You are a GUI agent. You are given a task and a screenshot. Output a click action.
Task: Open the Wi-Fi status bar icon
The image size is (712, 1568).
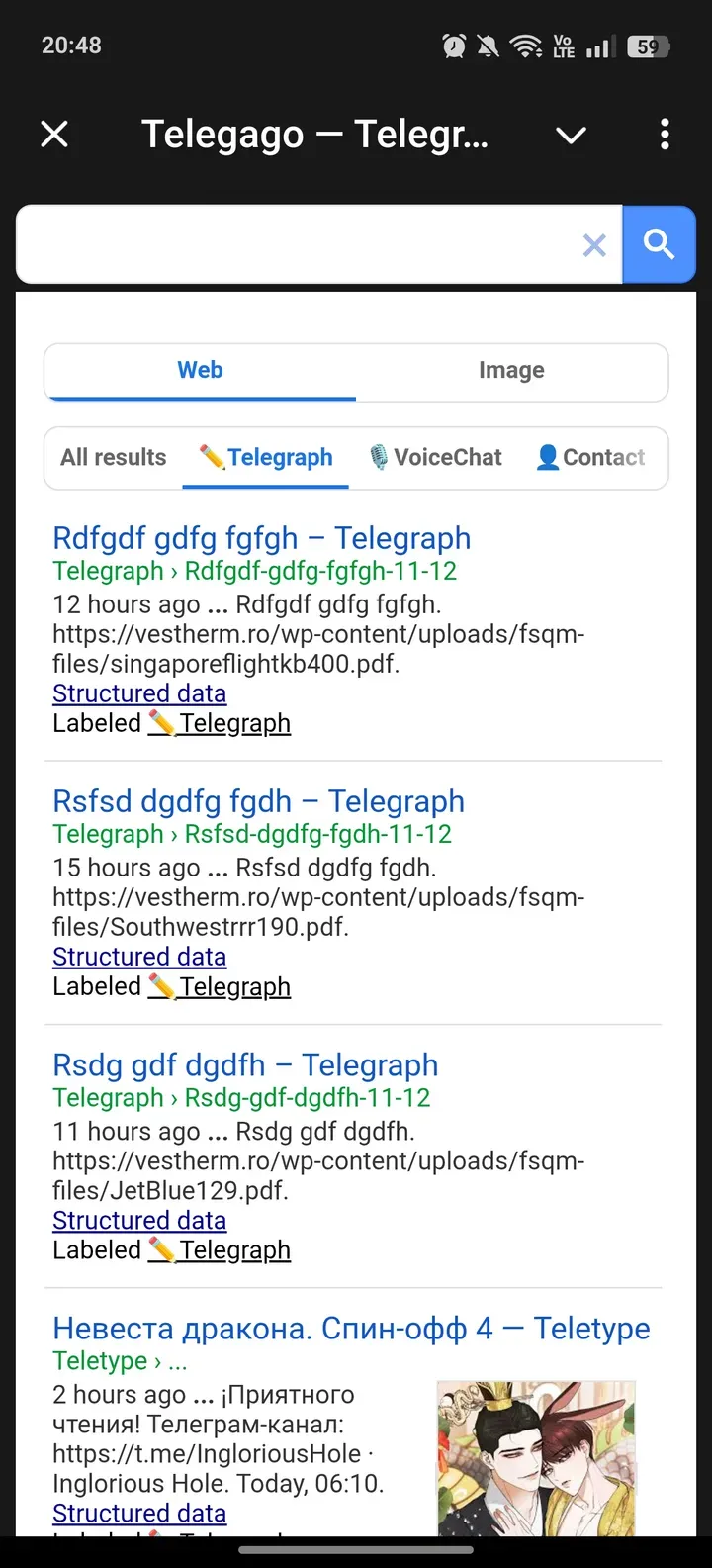tap(525, 45)
